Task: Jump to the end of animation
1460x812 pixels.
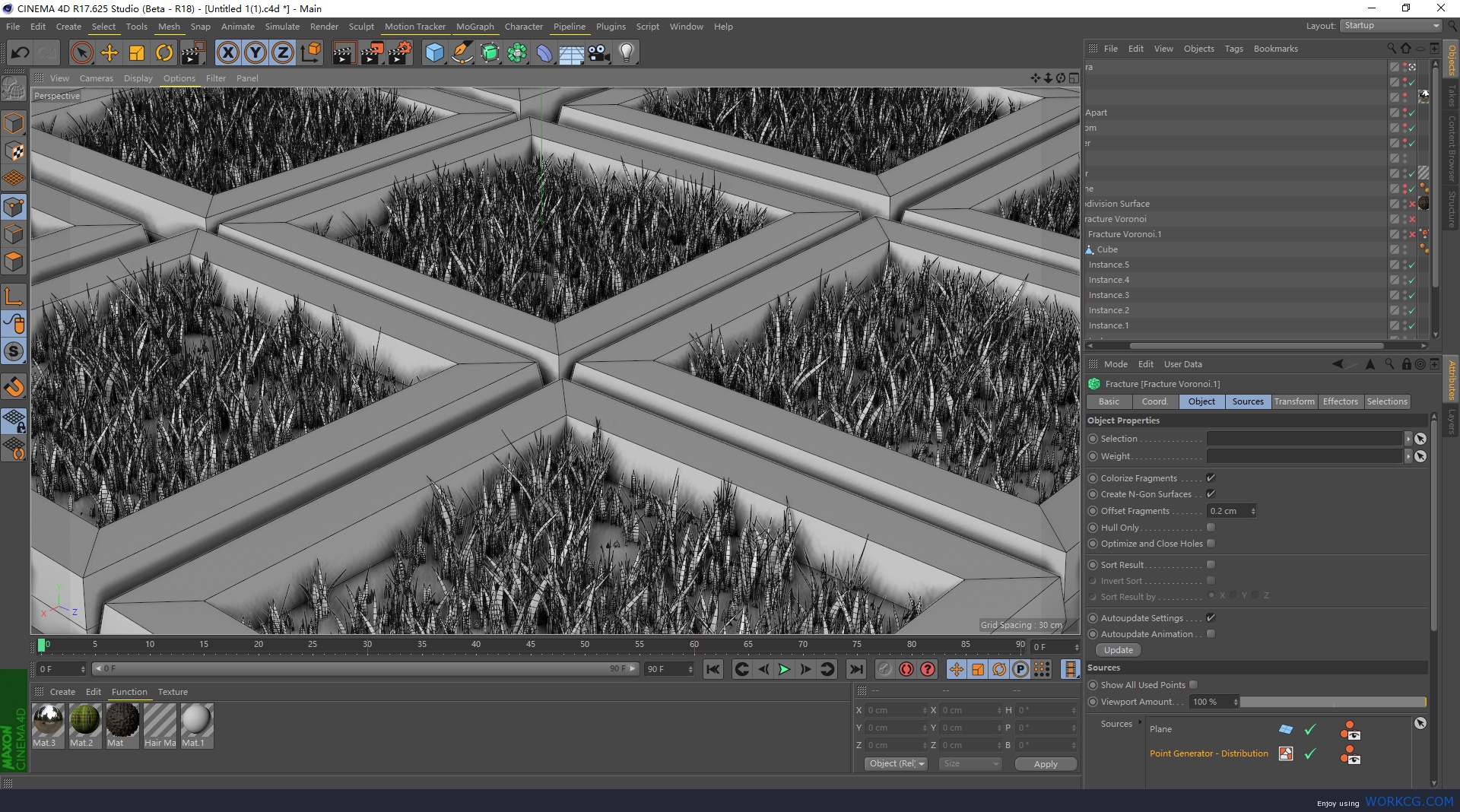Action: tap(856, 669)
